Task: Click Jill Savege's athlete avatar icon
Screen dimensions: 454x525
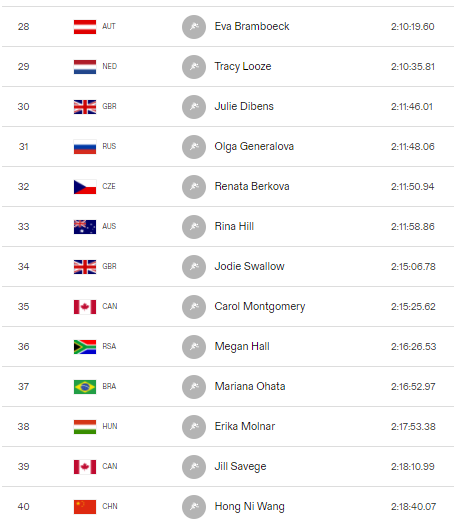Action: [x=194, y=467]
